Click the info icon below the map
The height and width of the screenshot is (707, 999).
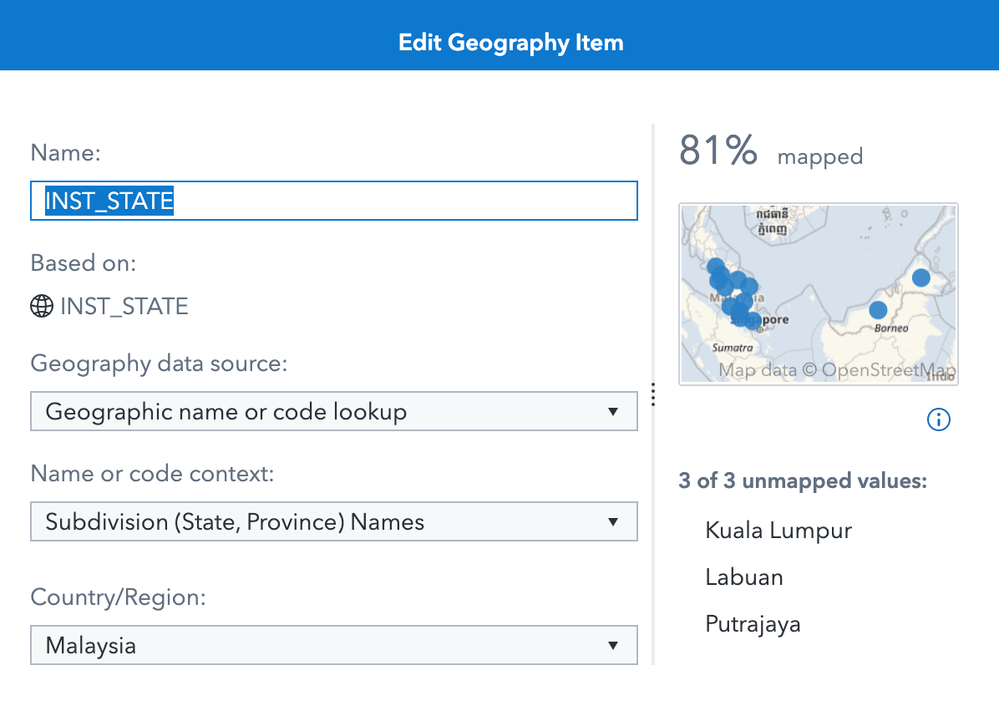coord(938,420)
